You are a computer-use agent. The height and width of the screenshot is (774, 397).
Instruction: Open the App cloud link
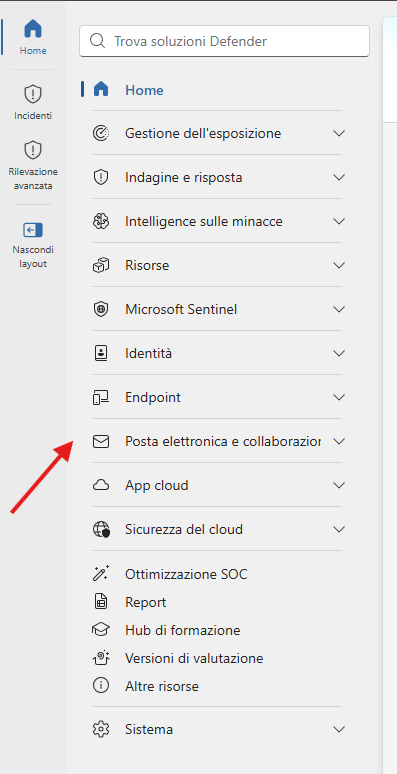[x=217, y=485]
